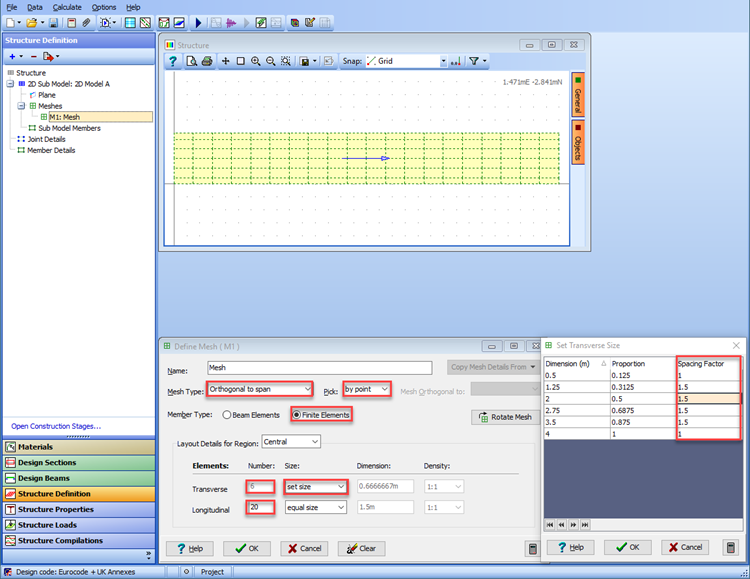Open the Calculate menu

[67, 7]
